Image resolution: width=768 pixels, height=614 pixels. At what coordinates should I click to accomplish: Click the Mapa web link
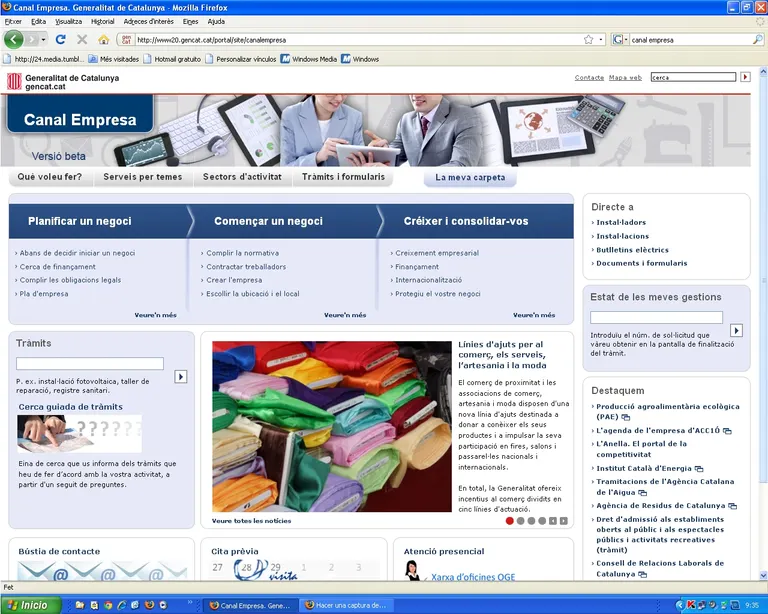pyautogui.click(x=625, y=77)
